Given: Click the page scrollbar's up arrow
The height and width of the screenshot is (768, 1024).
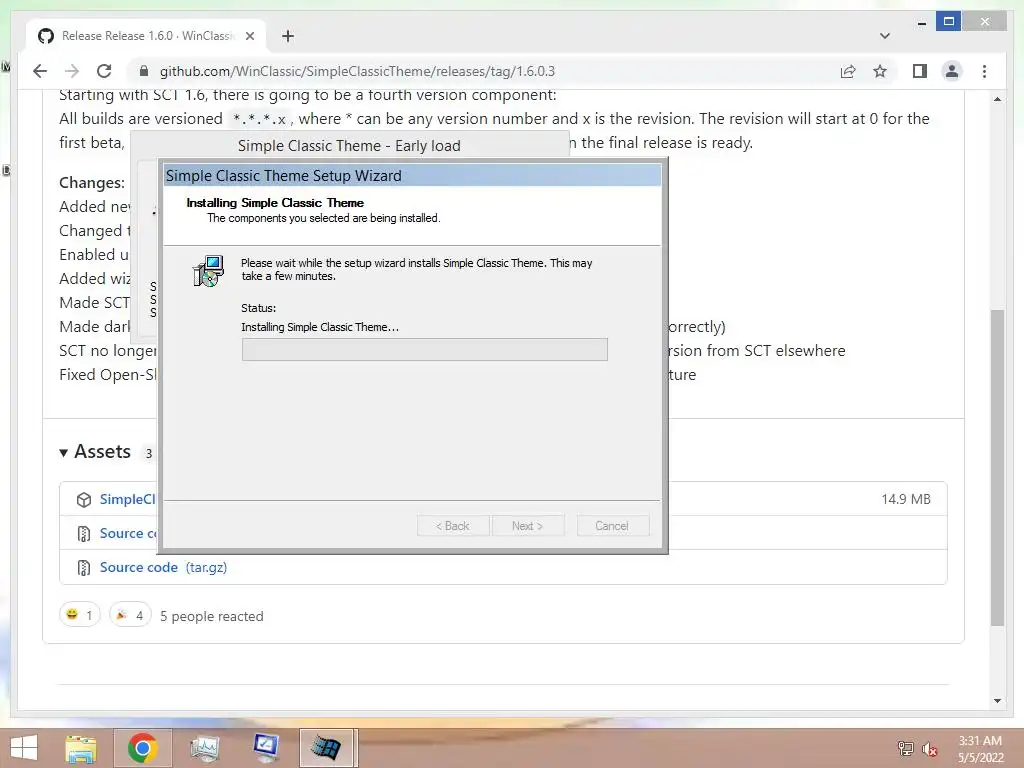Looking at the screenshot, I should [997, 99].
